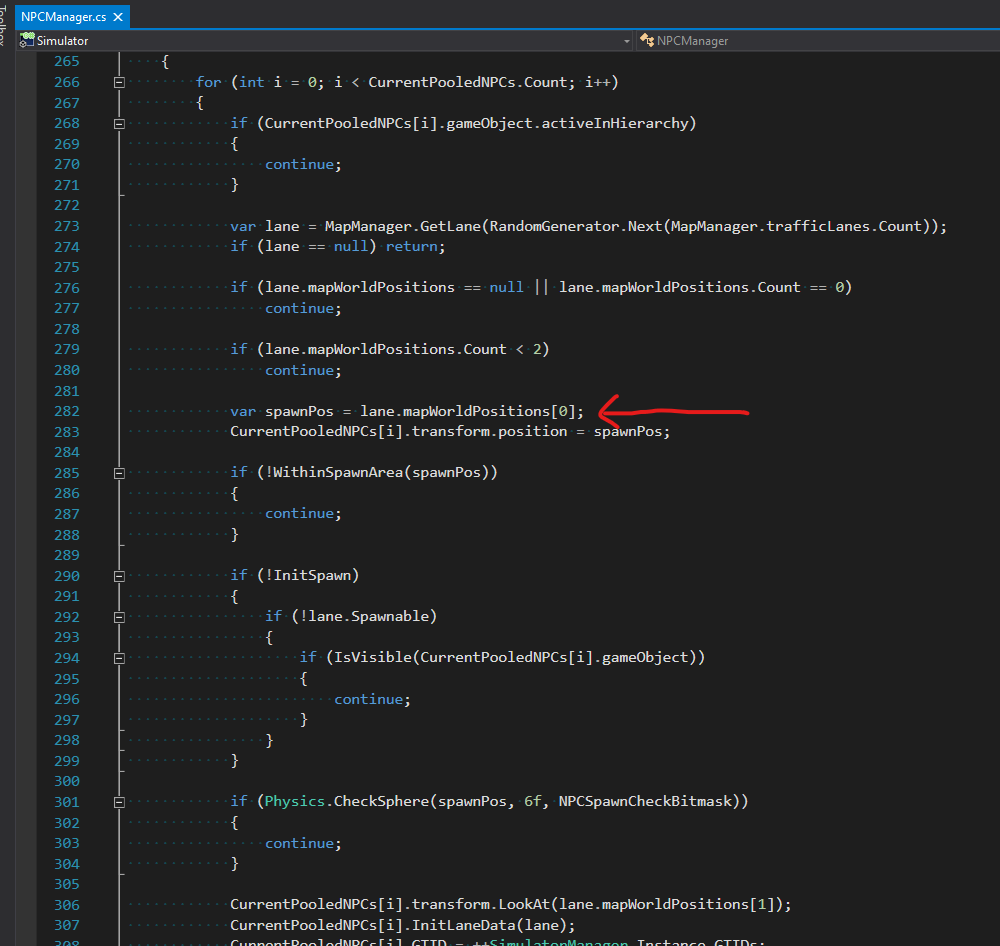Image resolution: width=1000 pixels, height=946 pixels.
Task: Click 'CurrentPooledNPCs.Count' on line 266
Action: coord(468,82)
